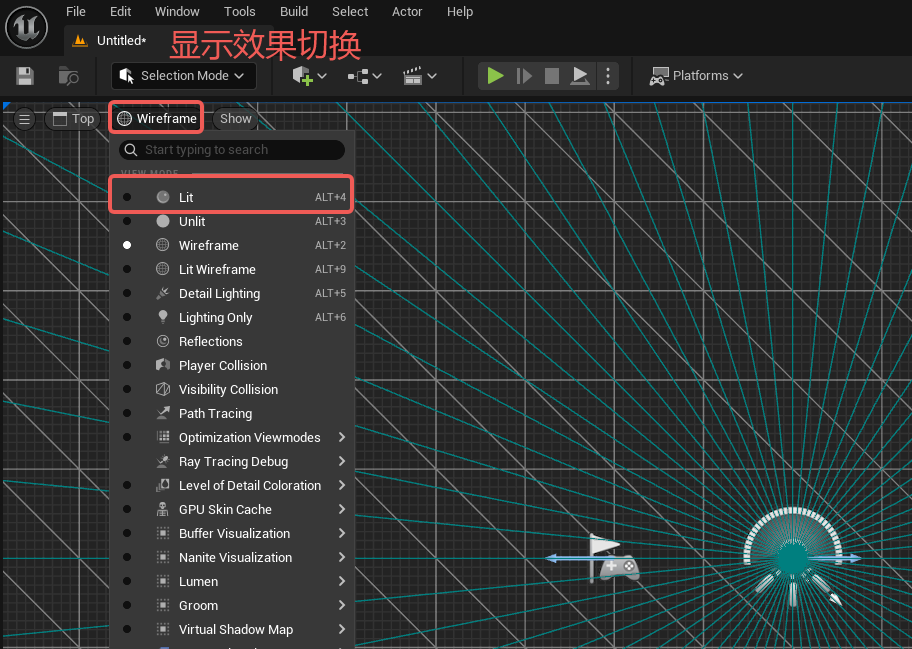Click the Reflections icon
The image size is (912, 649).
coord(163,341)
